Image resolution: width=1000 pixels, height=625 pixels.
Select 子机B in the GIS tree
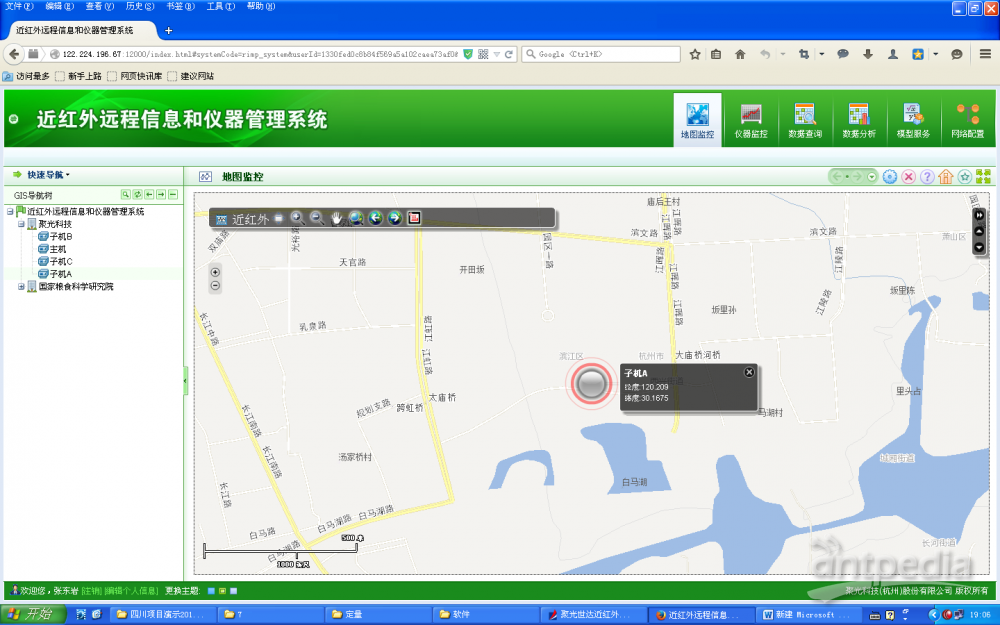61,237
